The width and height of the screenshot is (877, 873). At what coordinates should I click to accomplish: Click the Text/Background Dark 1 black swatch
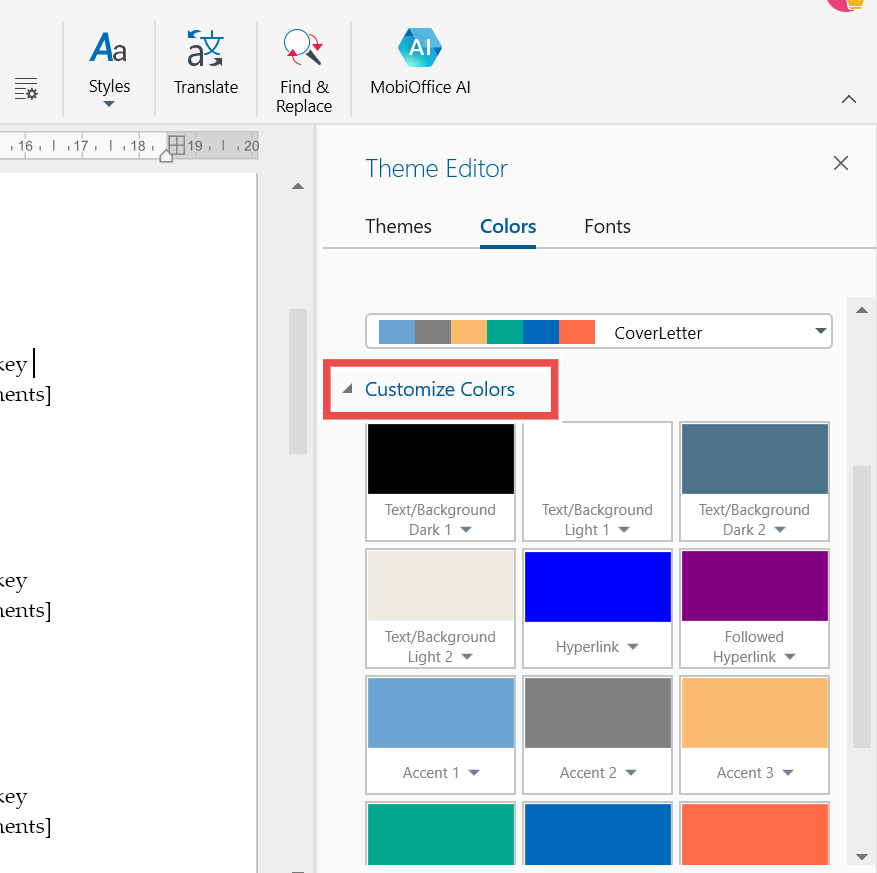(x=441, y=459)
